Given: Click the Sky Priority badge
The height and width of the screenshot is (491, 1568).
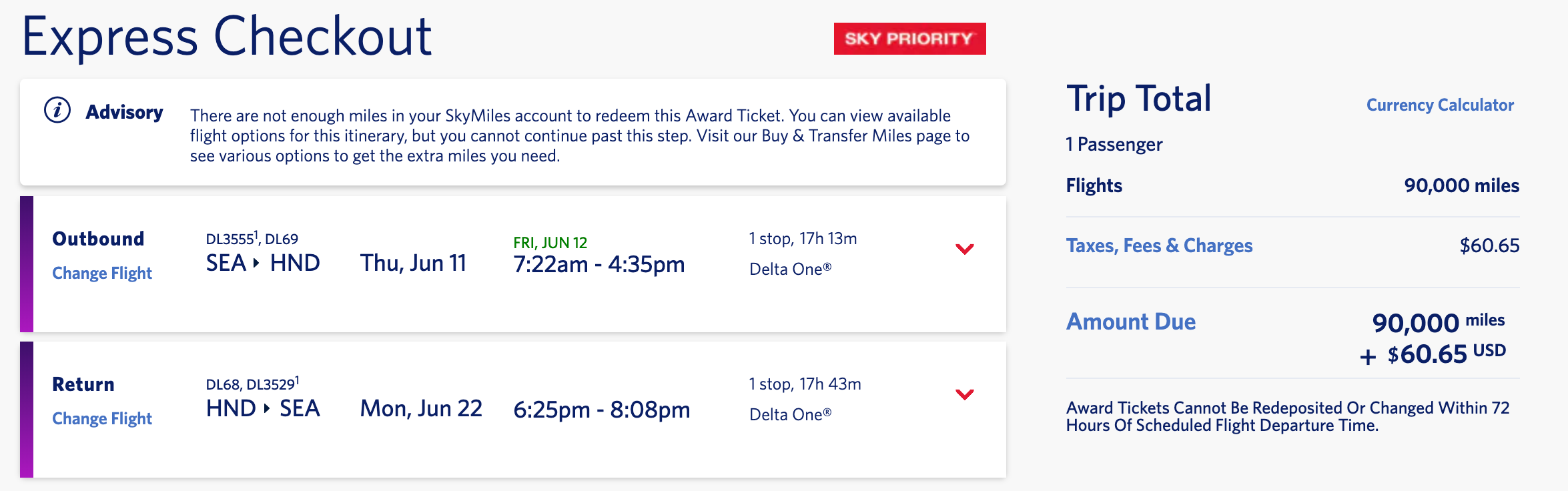Looking at the screenshot, I should (x=909, y=39).
